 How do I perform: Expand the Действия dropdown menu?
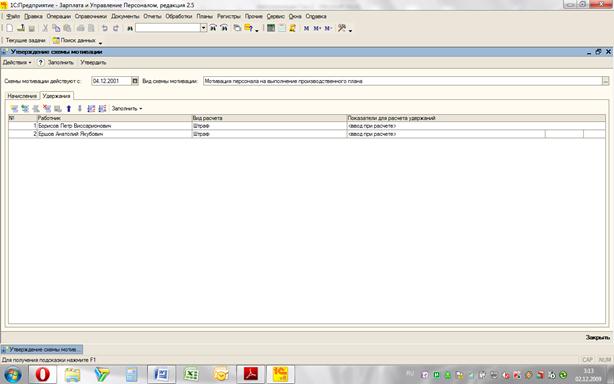point(17,63)
